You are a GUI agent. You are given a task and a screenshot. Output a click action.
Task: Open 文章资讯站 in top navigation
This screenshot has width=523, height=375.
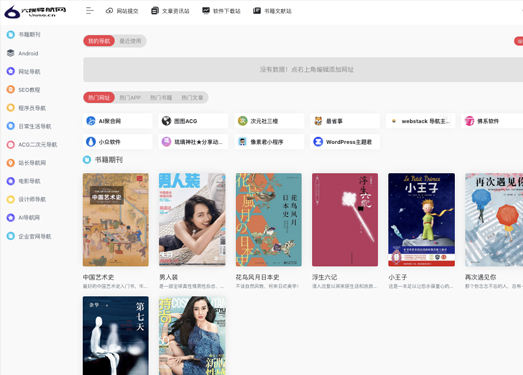[x=170, y=11]
